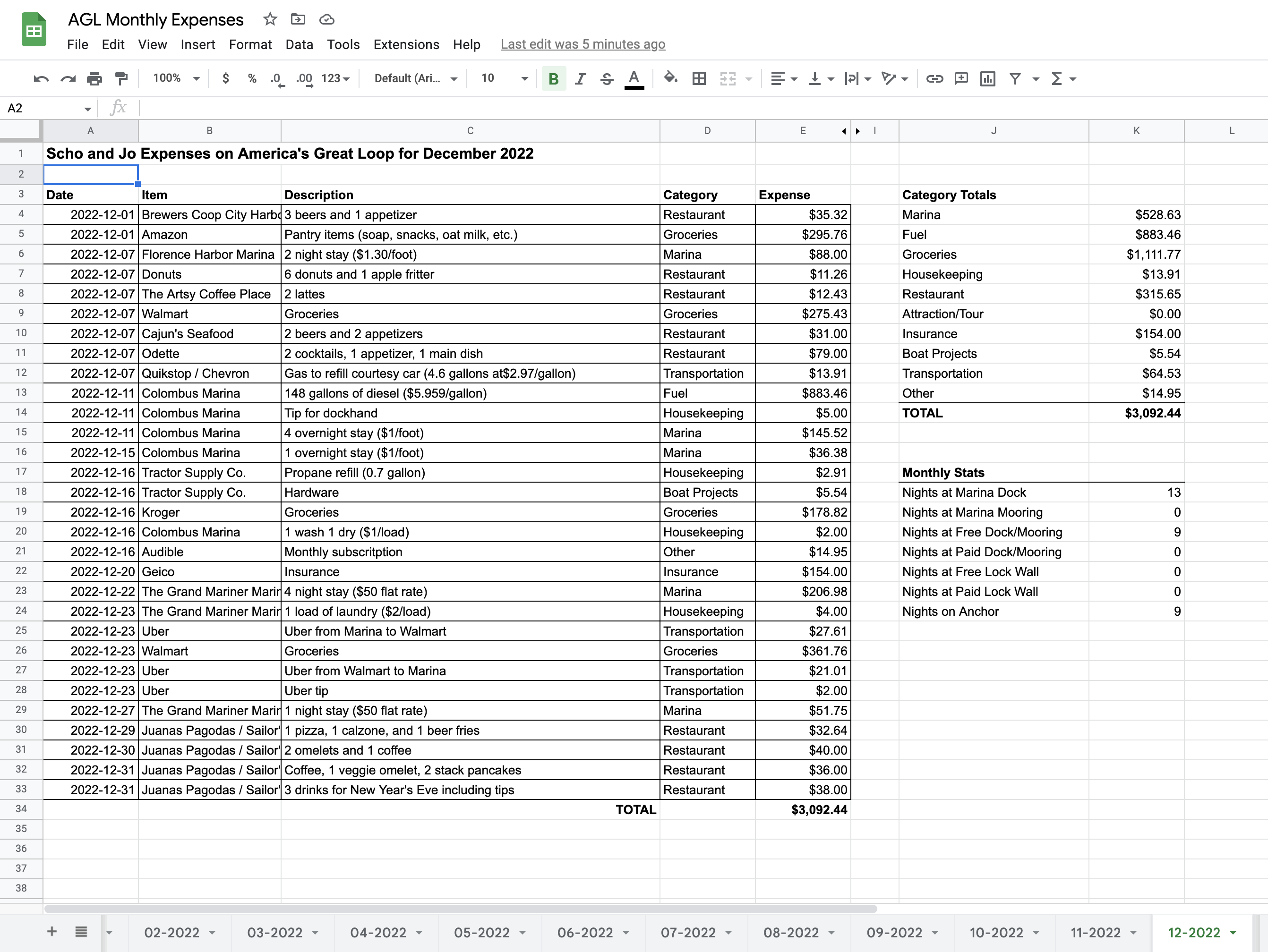Toggle Italic formatting

click(x=580, y=78)
